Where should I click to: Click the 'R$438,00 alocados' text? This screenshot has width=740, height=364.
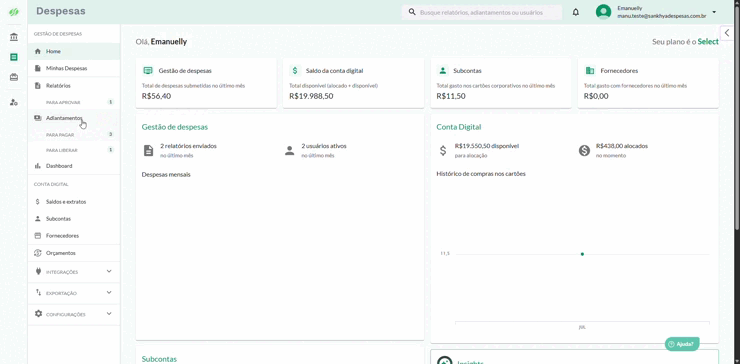(622, 146)
